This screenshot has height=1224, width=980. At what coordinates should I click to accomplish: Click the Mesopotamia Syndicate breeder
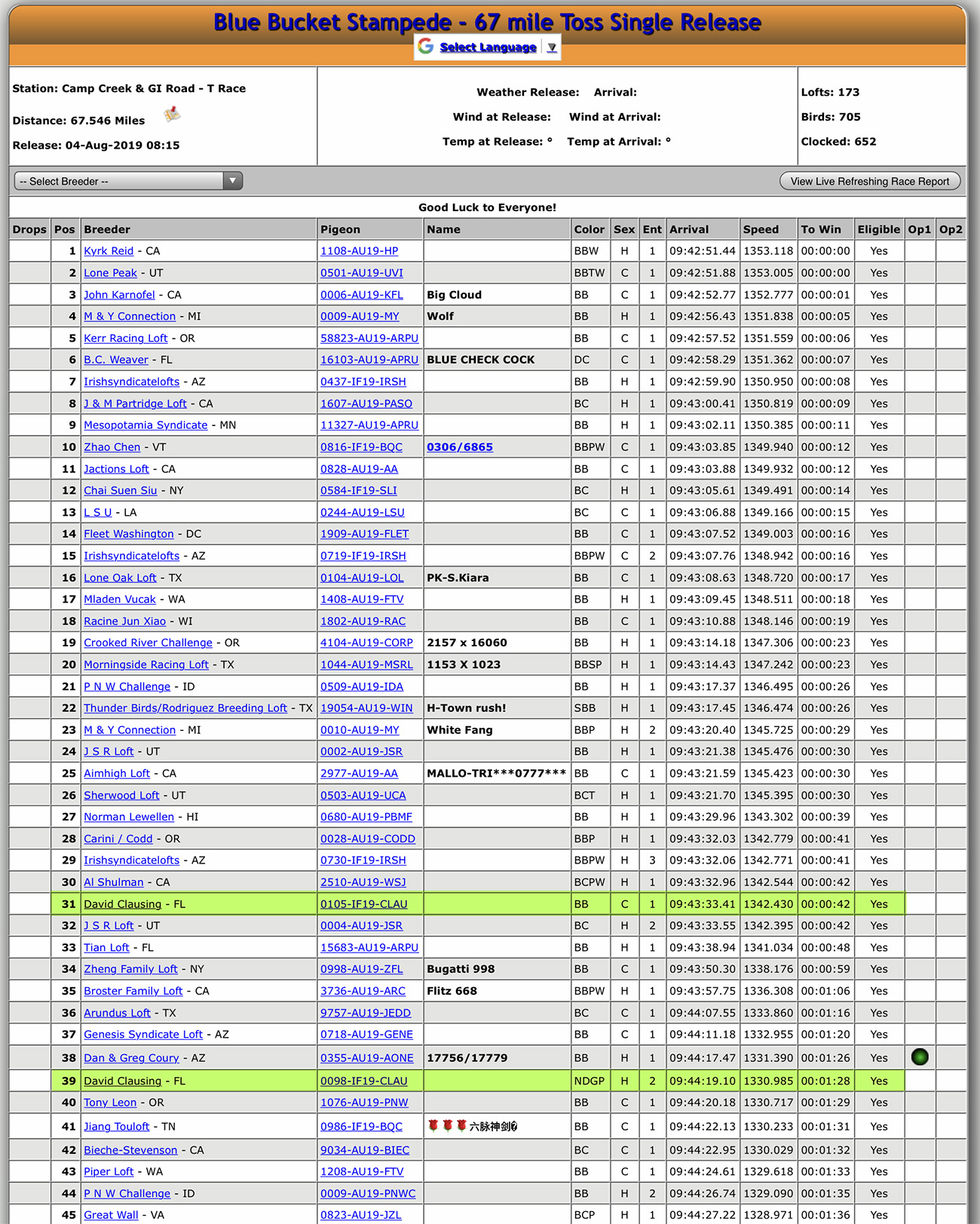[145, 425]
